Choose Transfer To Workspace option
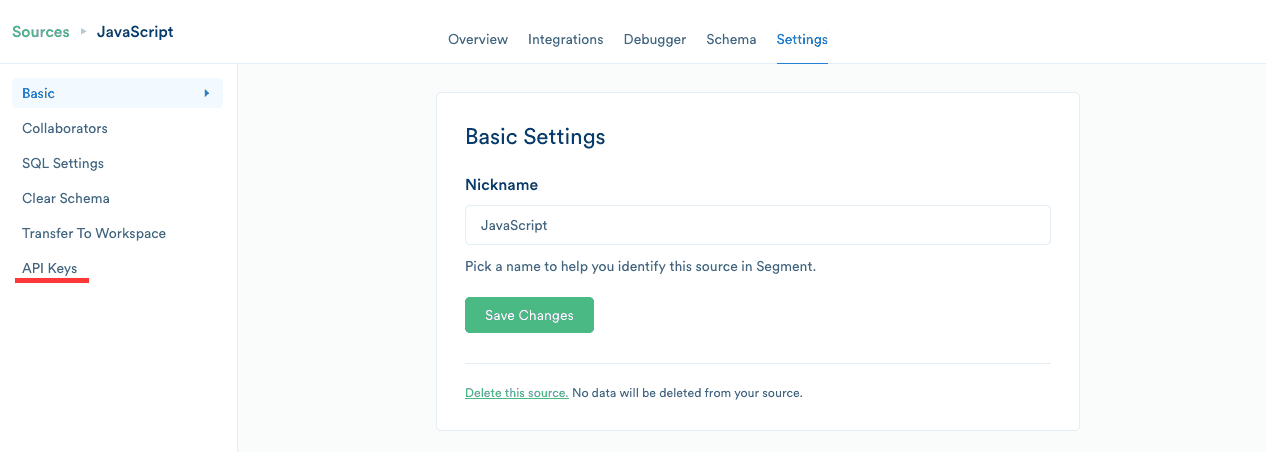 [94, 233]
